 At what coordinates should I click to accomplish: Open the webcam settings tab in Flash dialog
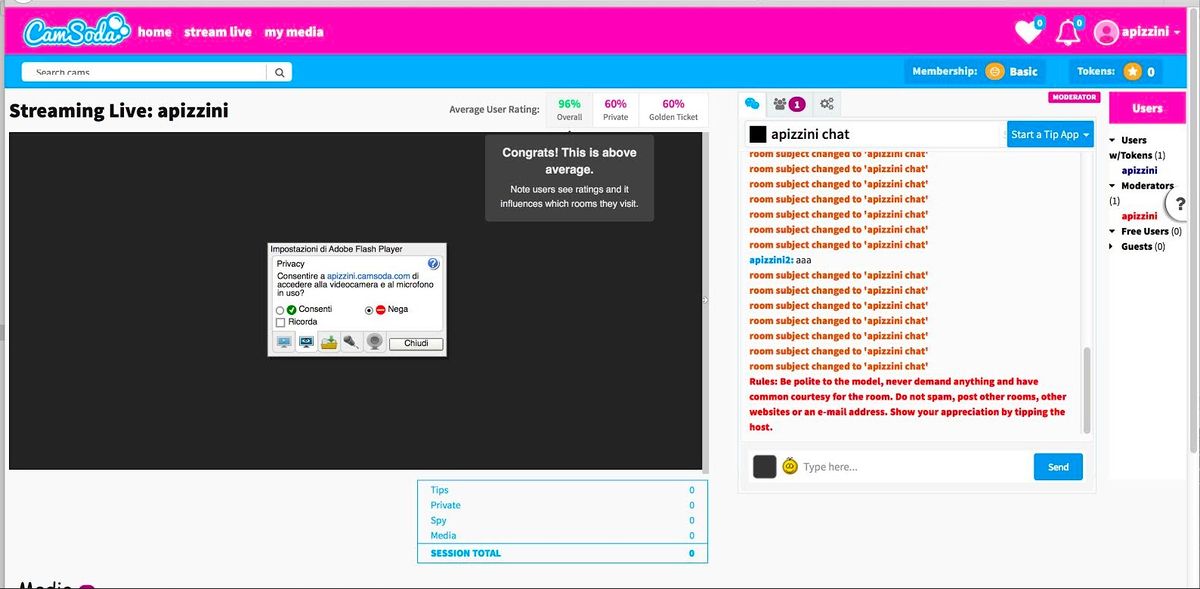click(x=374, y=342)
